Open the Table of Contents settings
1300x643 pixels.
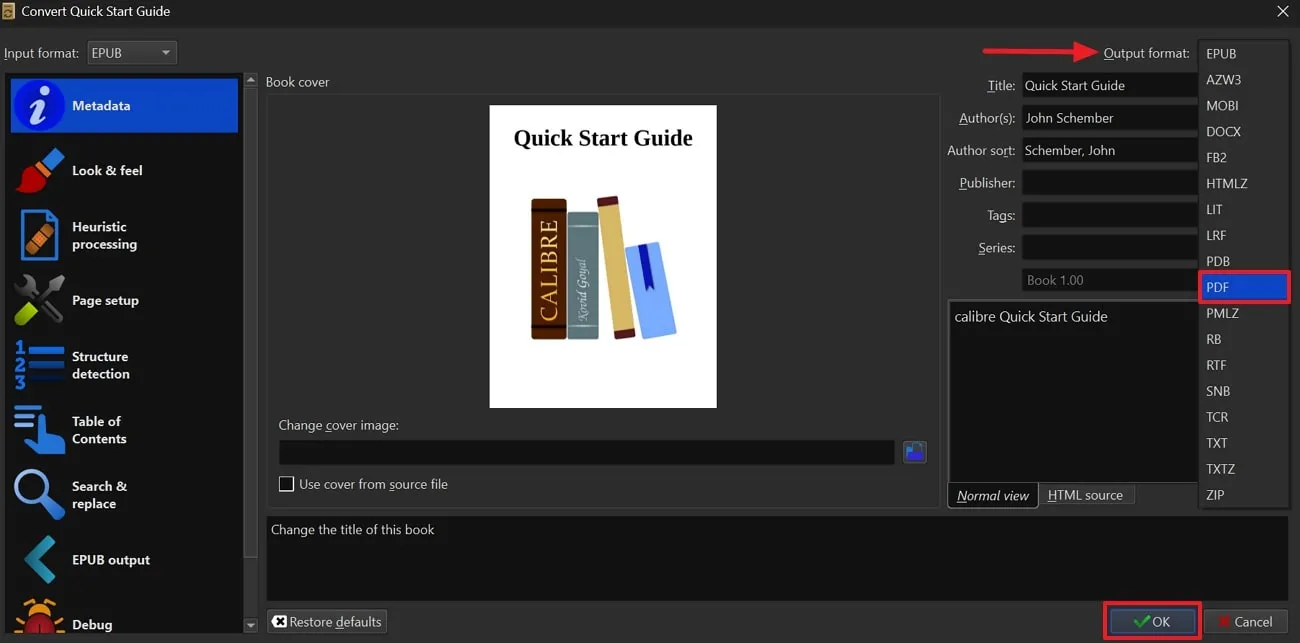coord(123,430)
